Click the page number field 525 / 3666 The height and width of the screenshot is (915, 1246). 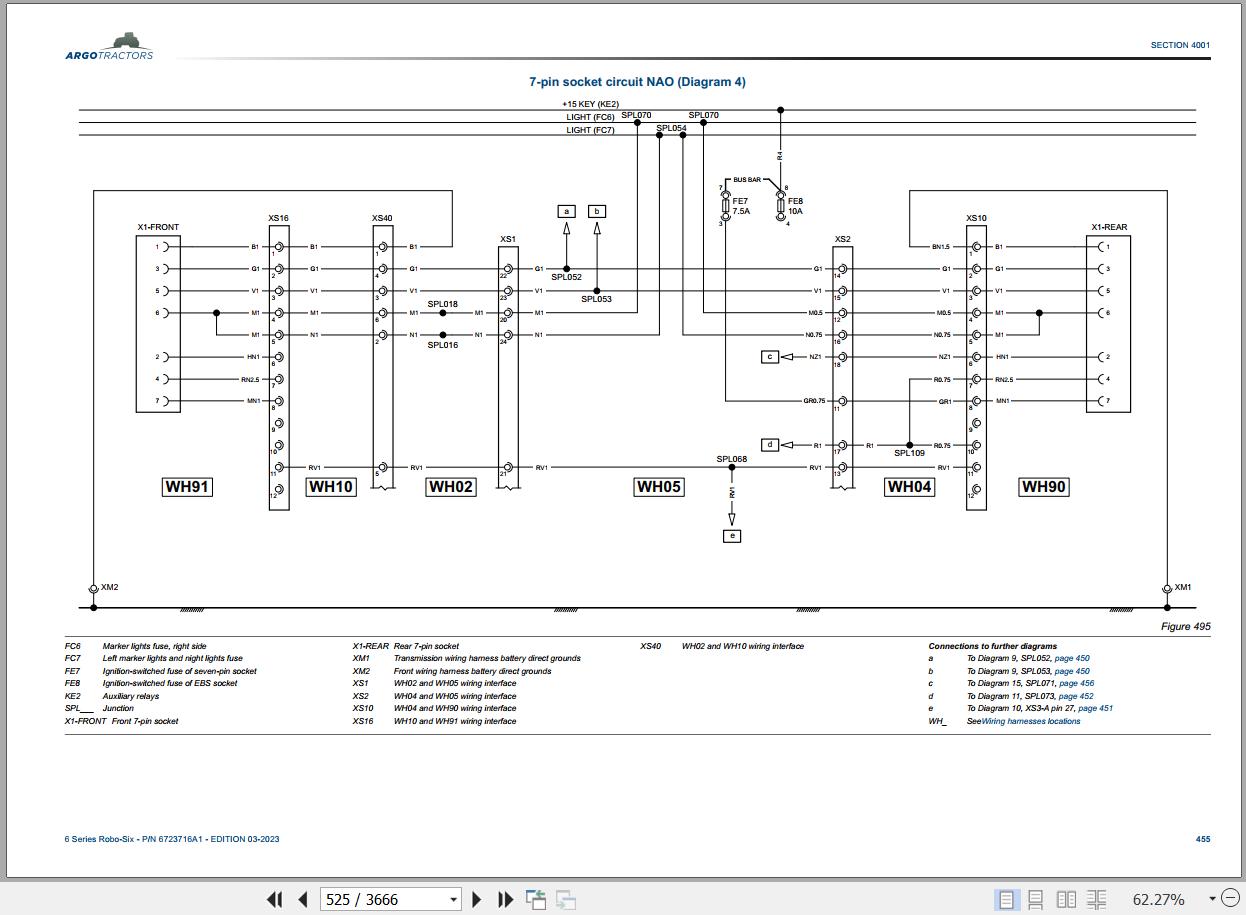pos(382,899)
